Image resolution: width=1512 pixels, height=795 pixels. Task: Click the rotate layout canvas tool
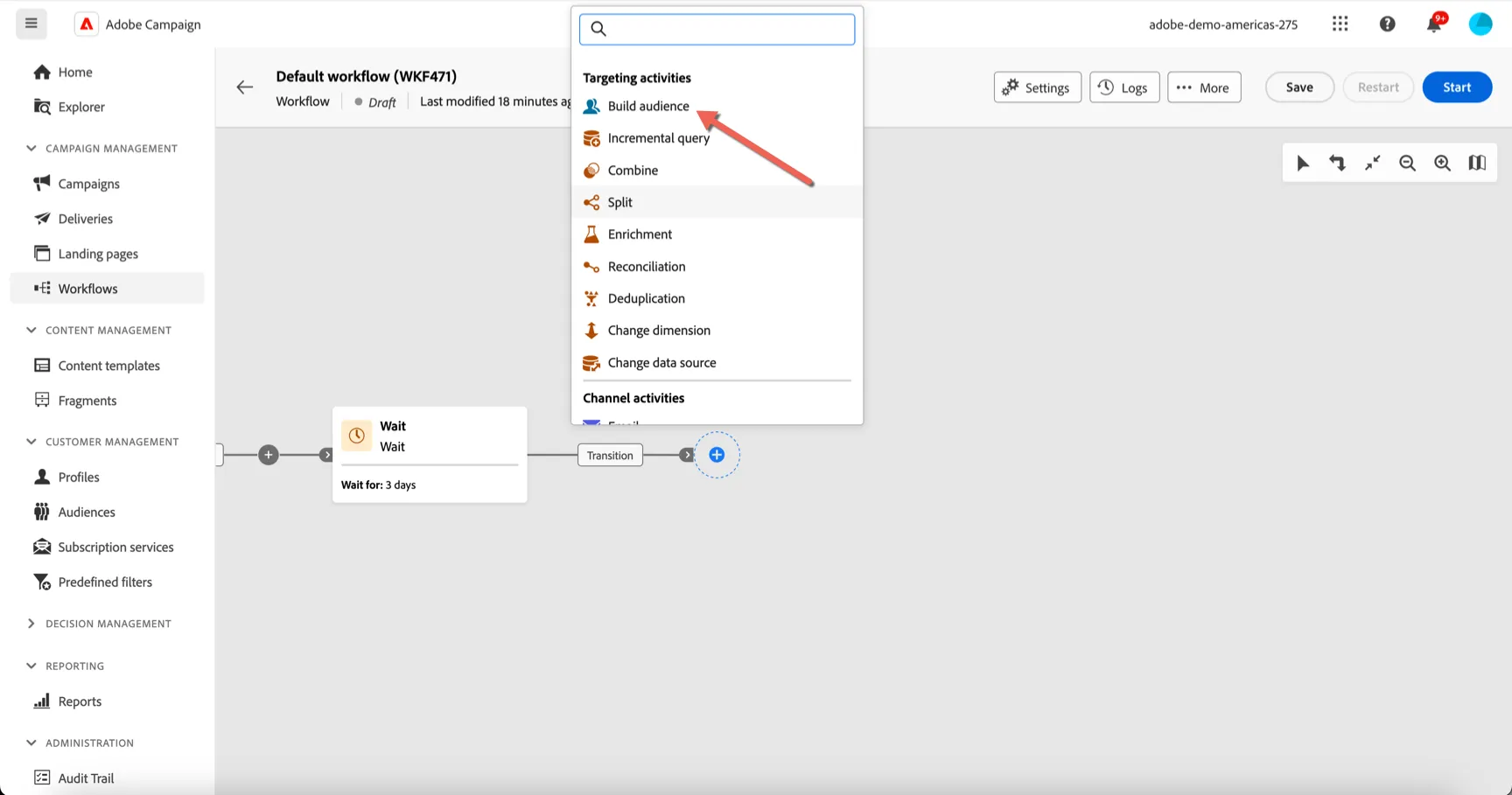tap(1337, 163)
